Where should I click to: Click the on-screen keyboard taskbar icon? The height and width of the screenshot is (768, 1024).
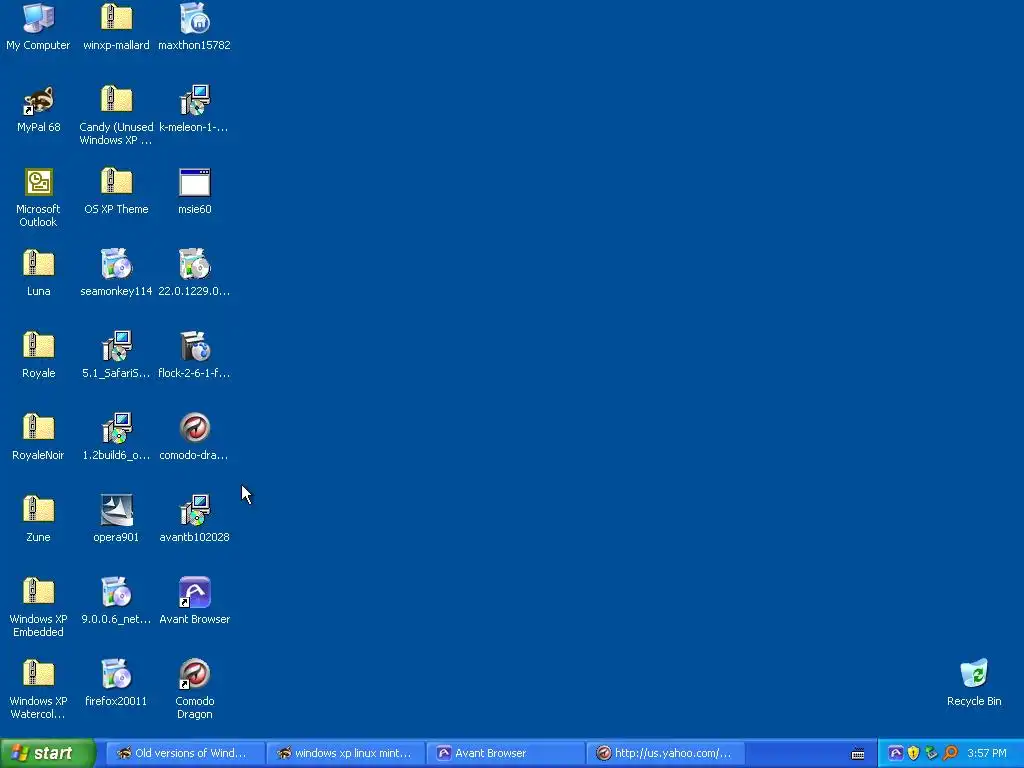[x=858, y=754]
